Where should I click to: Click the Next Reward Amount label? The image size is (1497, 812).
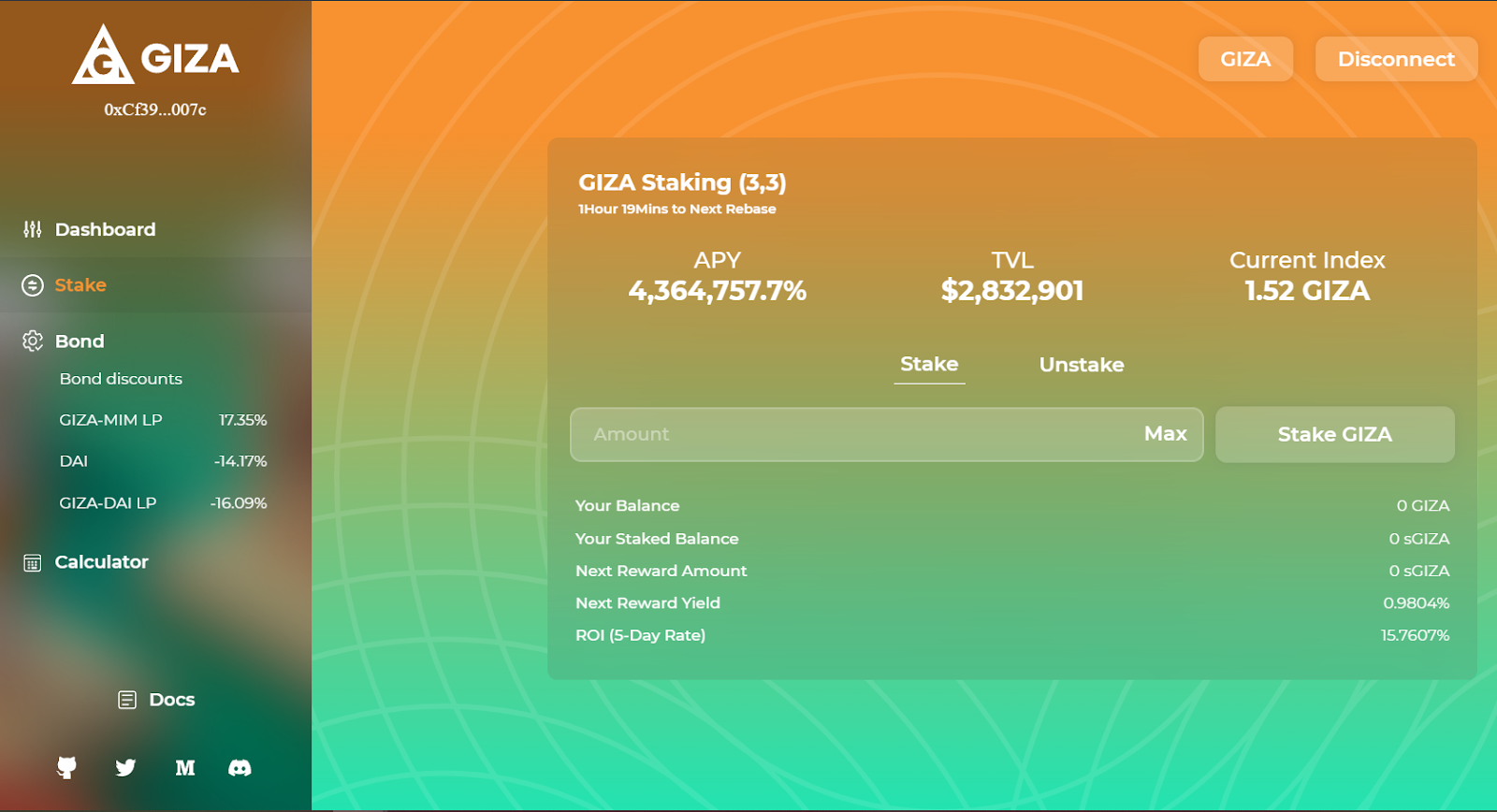661,571
